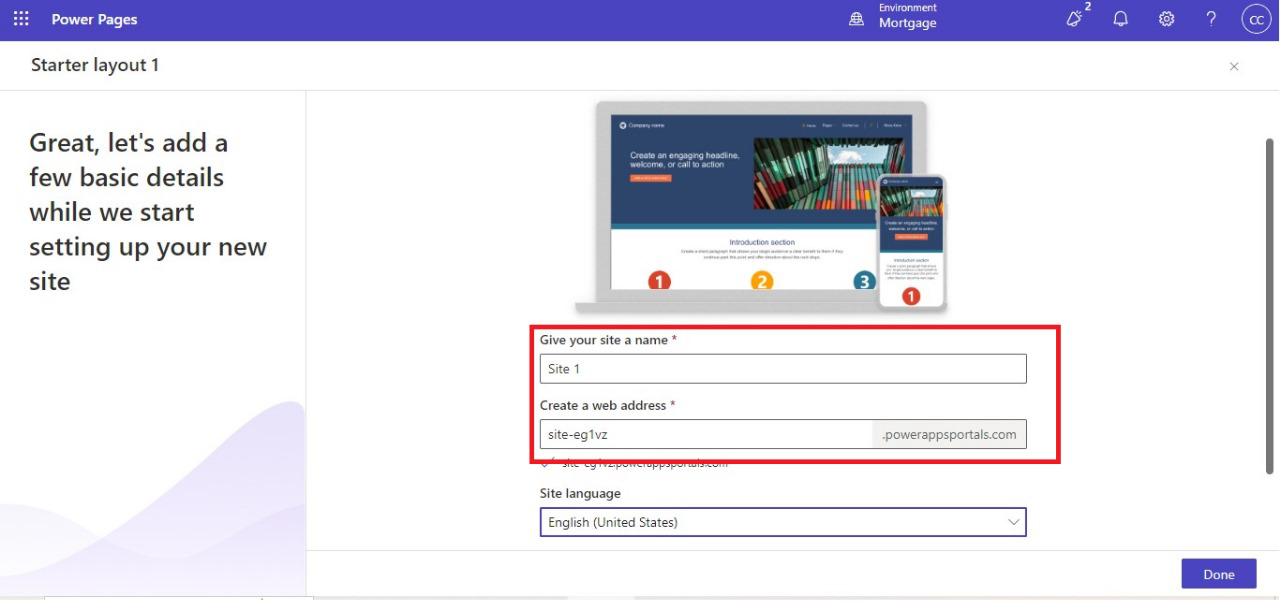Click the Environment globe icon
The image size is (1280, 610).
pos(856,19)
